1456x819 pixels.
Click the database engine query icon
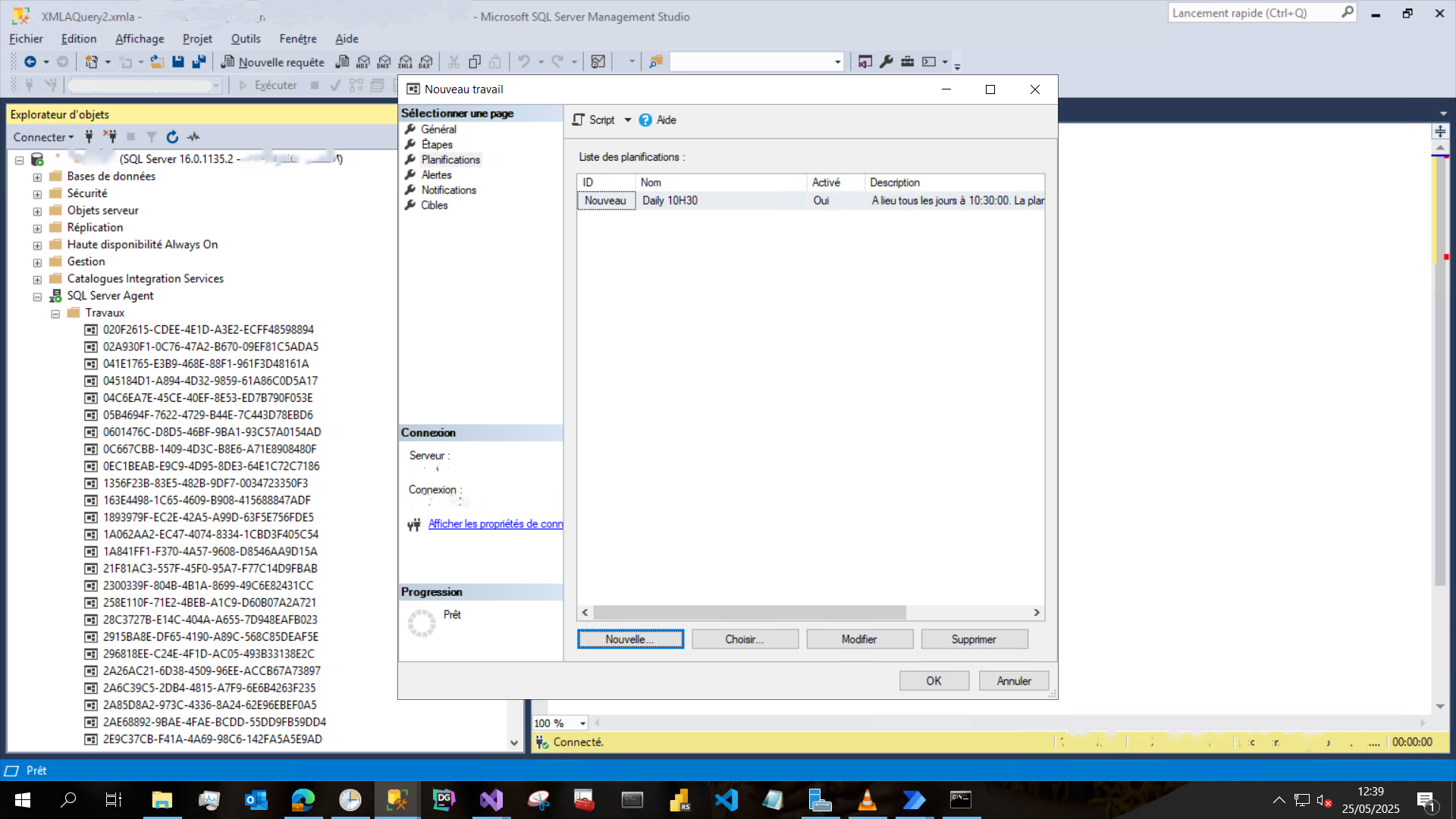click(x=343, y=62)
